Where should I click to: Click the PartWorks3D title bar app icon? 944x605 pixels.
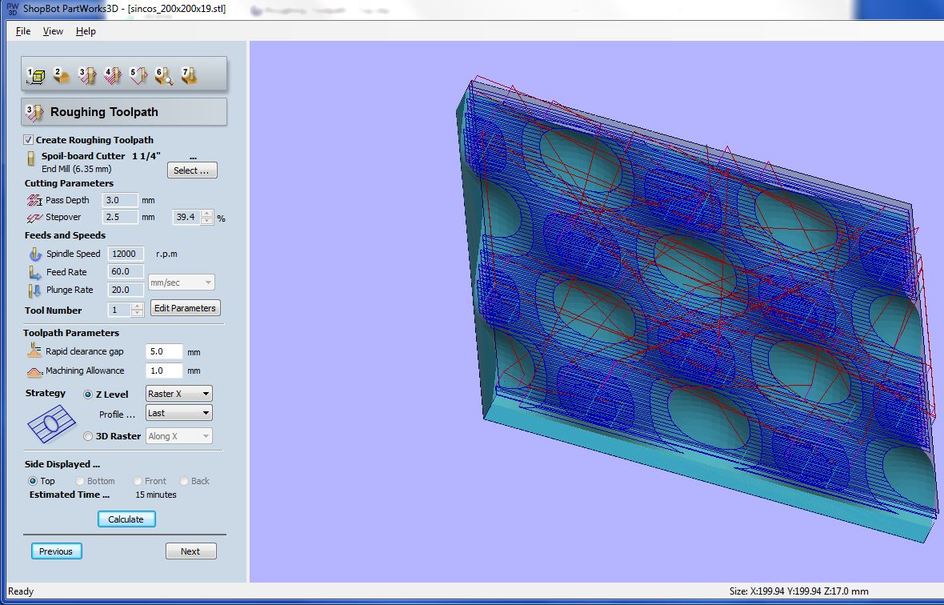pyautogui.click(x=13, y=8)
